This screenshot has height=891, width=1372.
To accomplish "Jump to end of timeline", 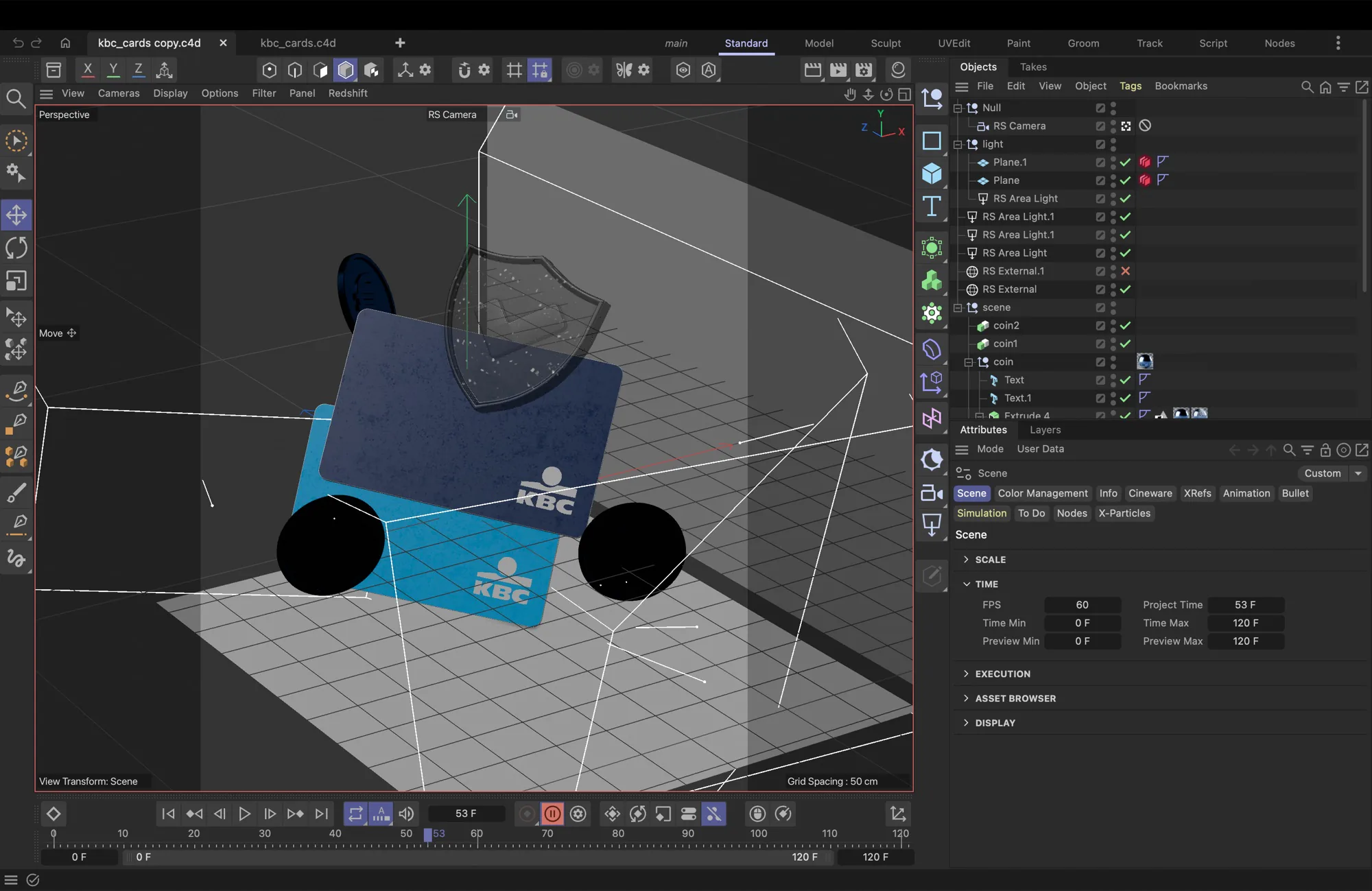I will (321, 813).
